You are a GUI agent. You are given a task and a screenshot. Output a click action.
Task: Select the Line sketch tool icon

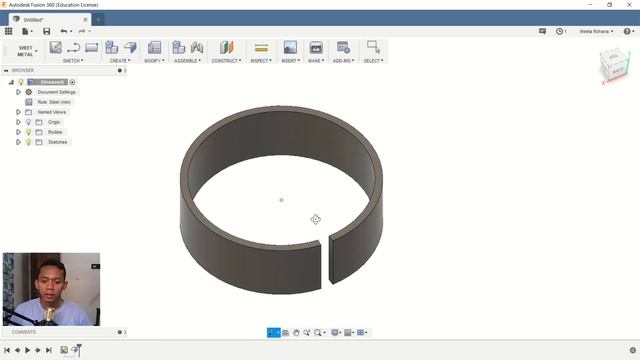[x=73, y=48]
